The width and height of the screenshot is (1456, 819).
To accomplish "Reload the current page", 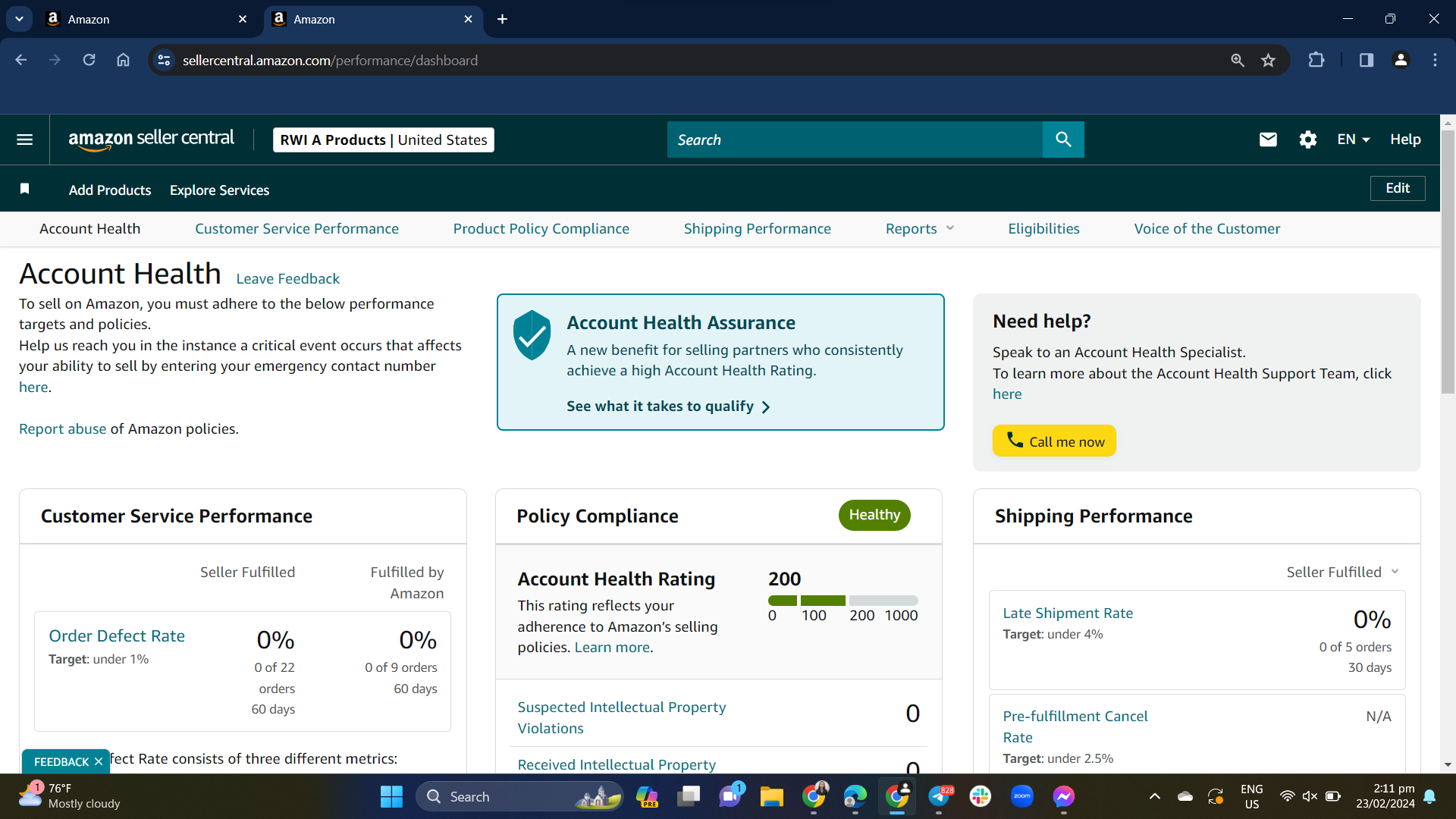I will click(x=89, y=60).
